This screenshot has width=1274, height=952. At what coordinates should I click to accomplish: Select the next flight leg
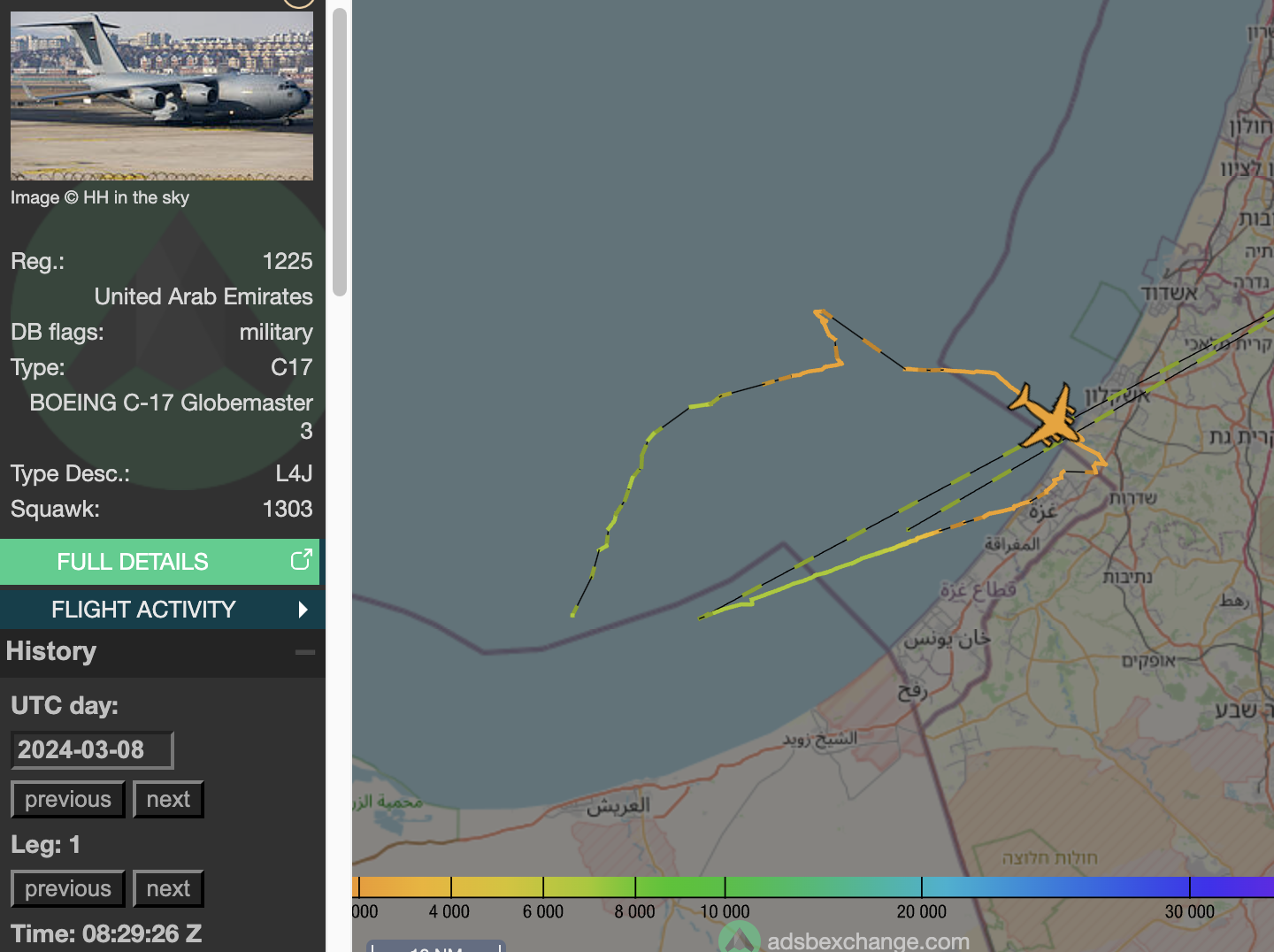168,888
